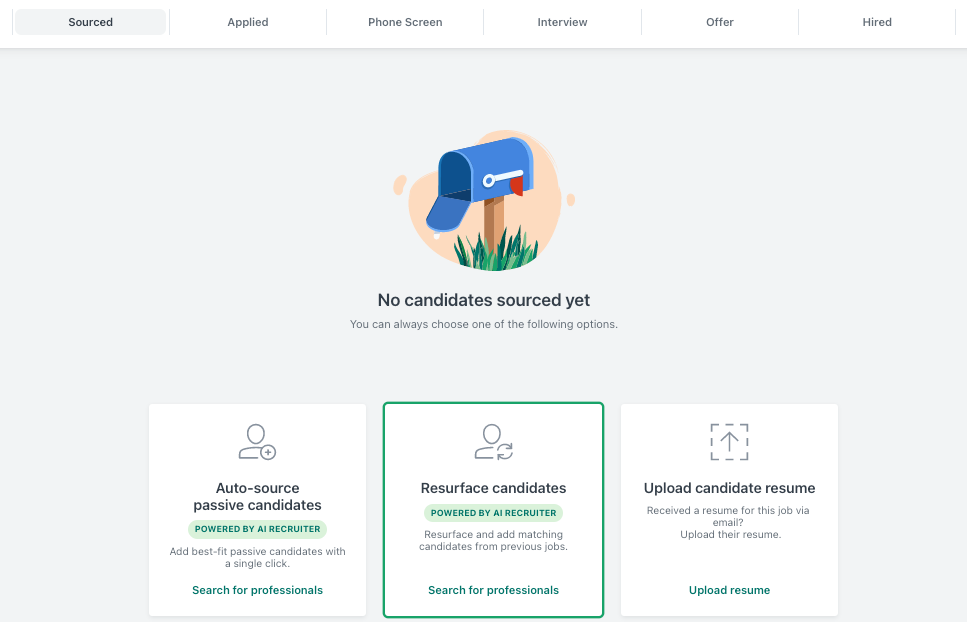This screenshot has width=967, height=622.
Task: Click Search for professionals under Resurface candidates
Action: (493, 590)
